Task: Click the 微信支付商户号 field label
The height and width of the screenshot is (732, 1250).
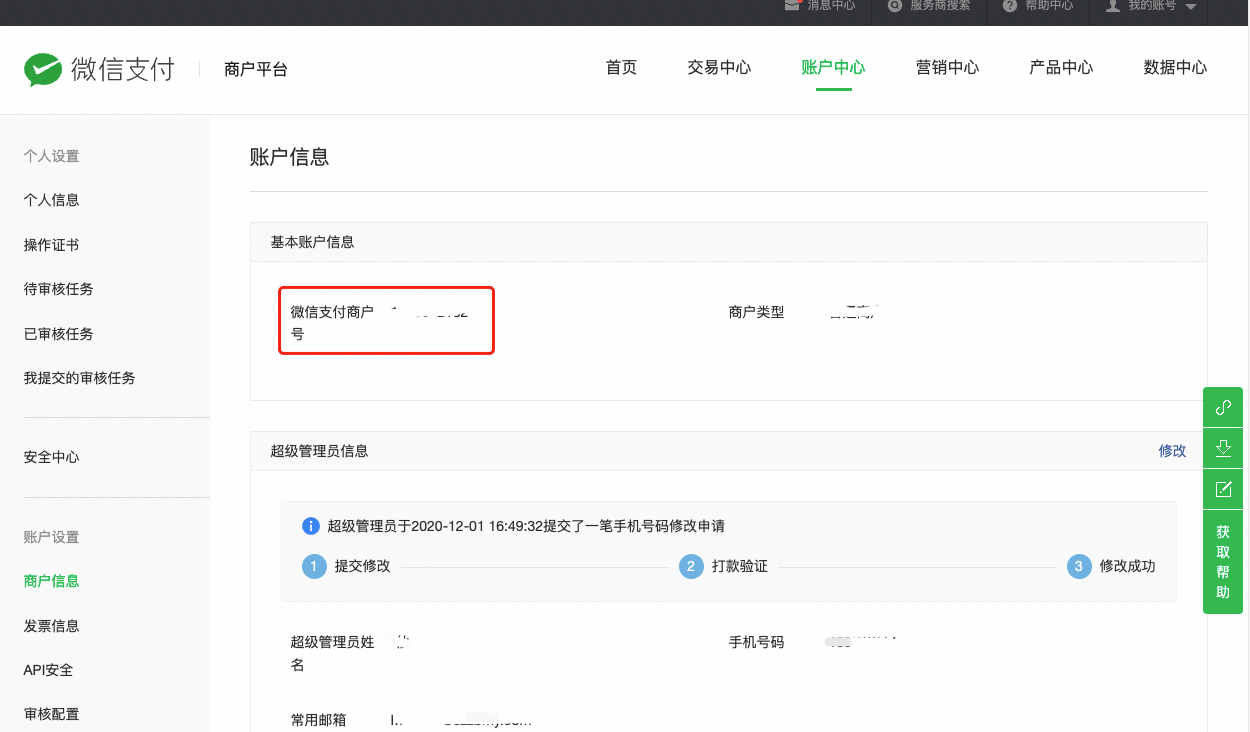Action: [332, 323]
